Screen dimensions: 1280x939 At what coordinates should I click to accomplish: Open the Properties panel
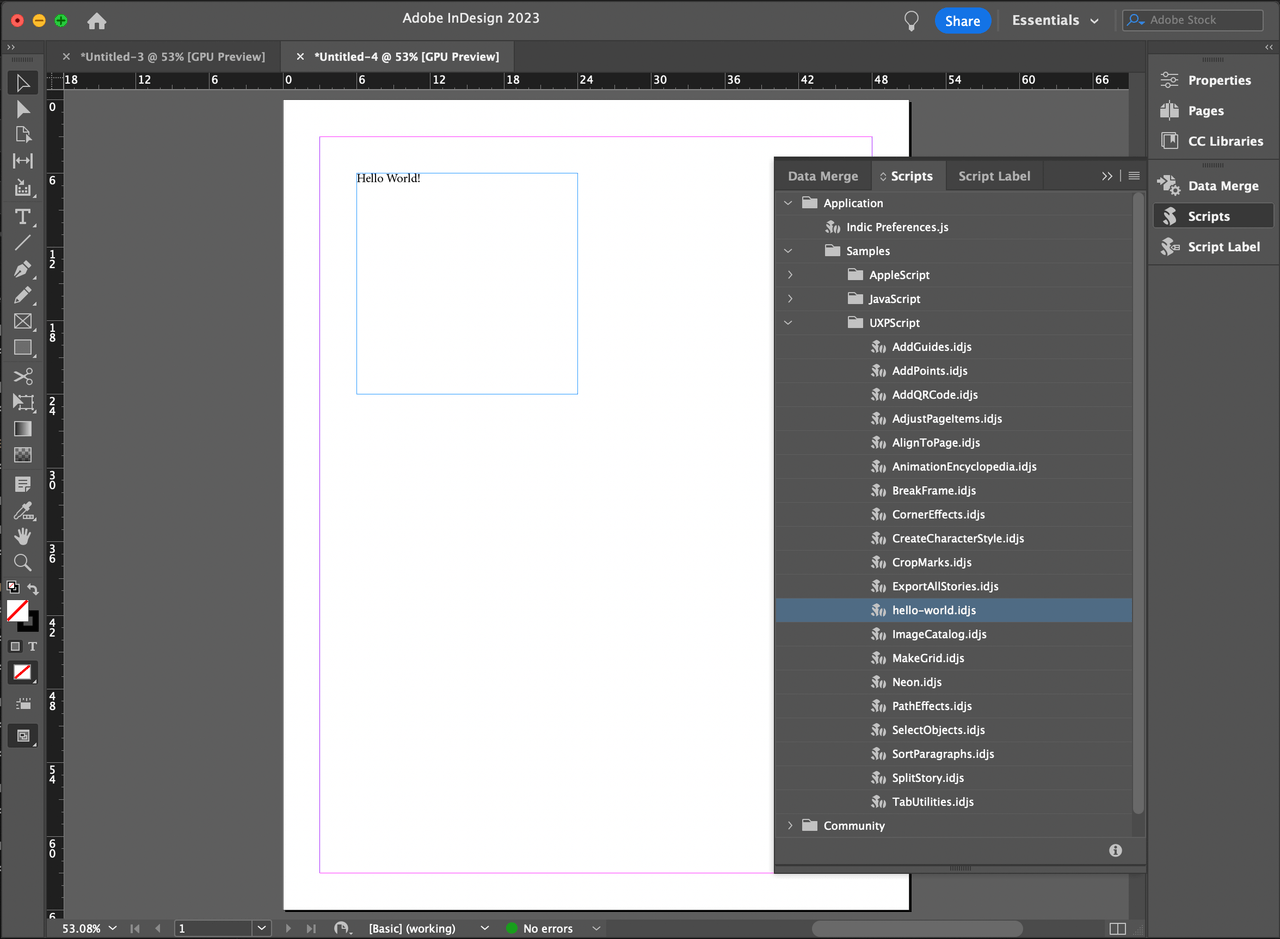(1213, 80)
